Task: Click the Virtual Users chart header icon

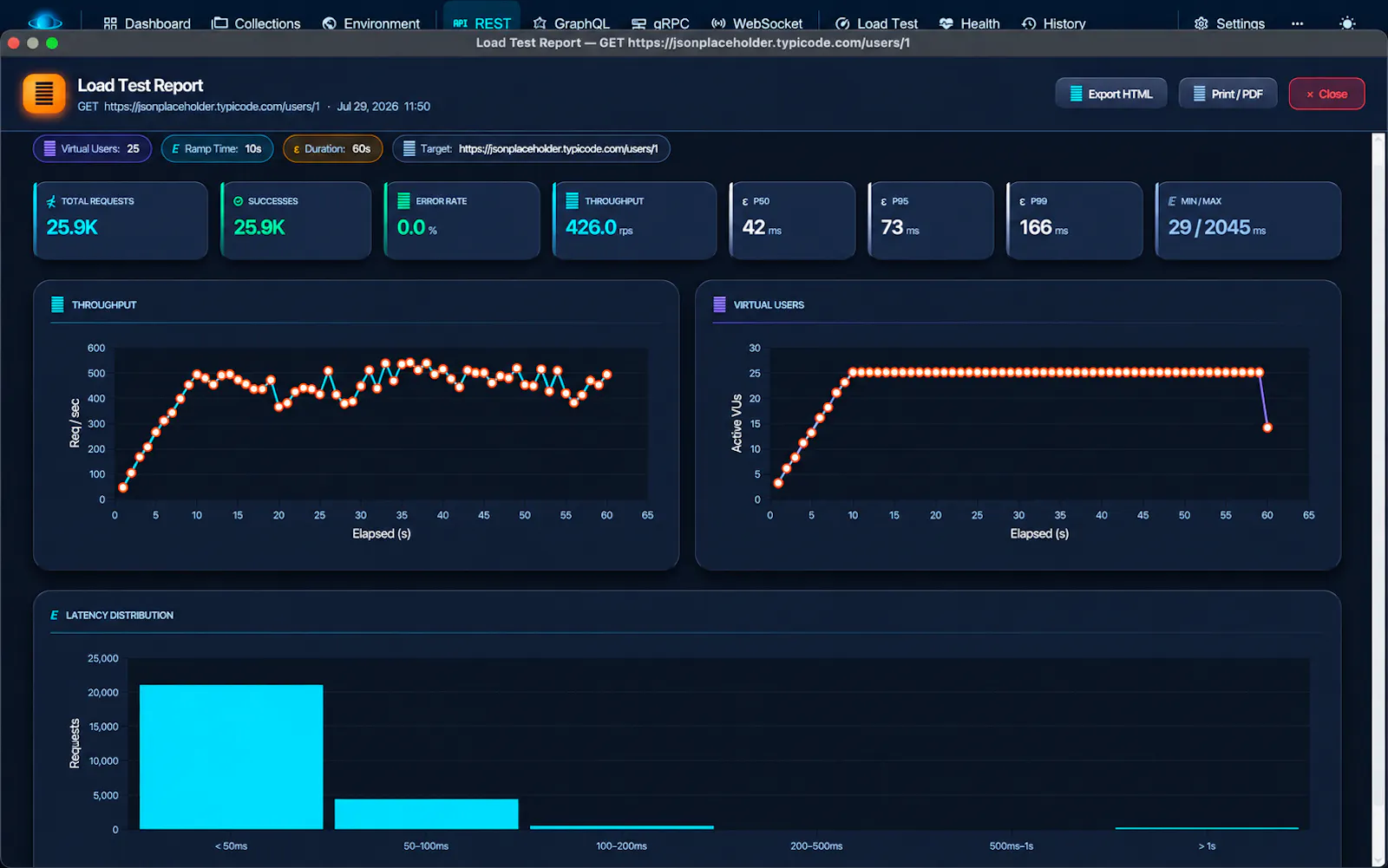Action: point(719,304)
